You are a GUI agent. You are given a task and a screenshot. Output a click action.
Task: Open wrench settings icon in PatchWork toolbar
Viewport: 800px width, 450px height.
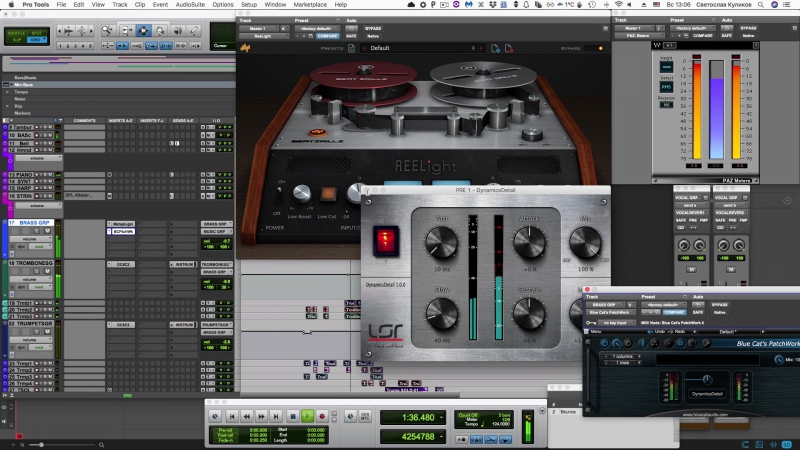pyautogui.click(x=707, y=343)
